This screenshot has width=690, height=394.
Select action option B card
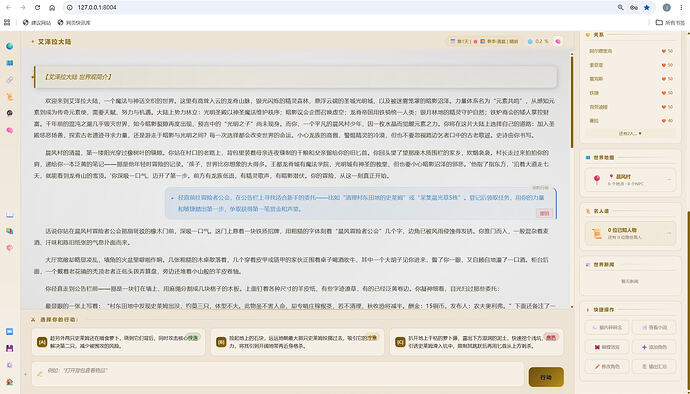[297, 342]
